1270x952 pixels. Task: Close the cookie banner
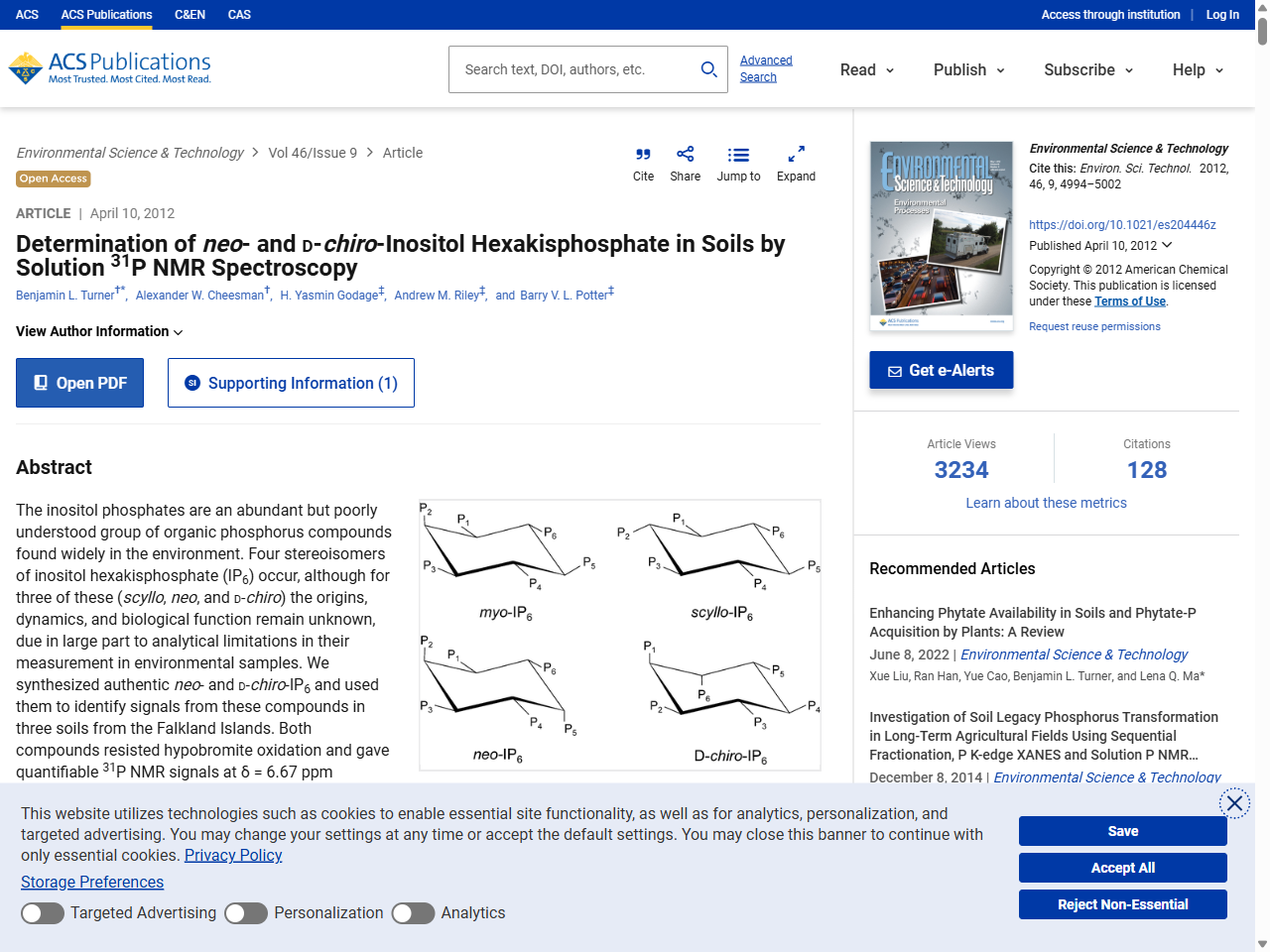(x=1234, y=803)
